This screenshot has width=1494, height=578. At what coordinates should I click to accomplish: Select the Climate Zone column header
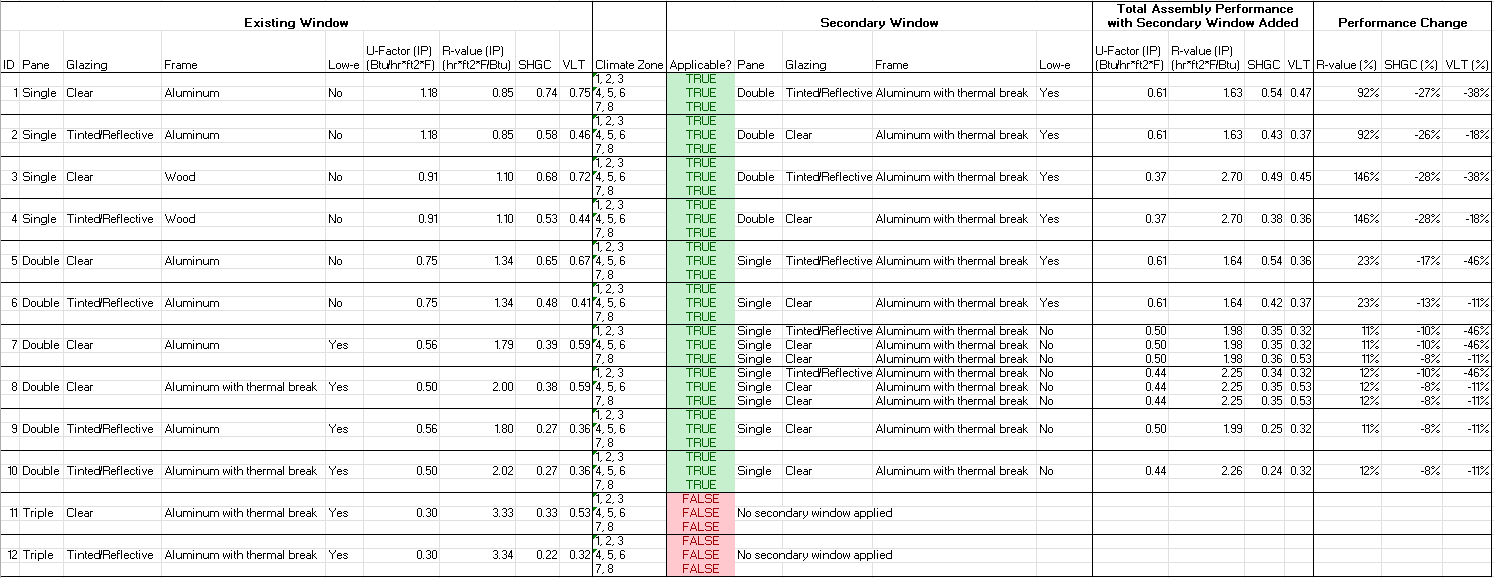point(629,64)
